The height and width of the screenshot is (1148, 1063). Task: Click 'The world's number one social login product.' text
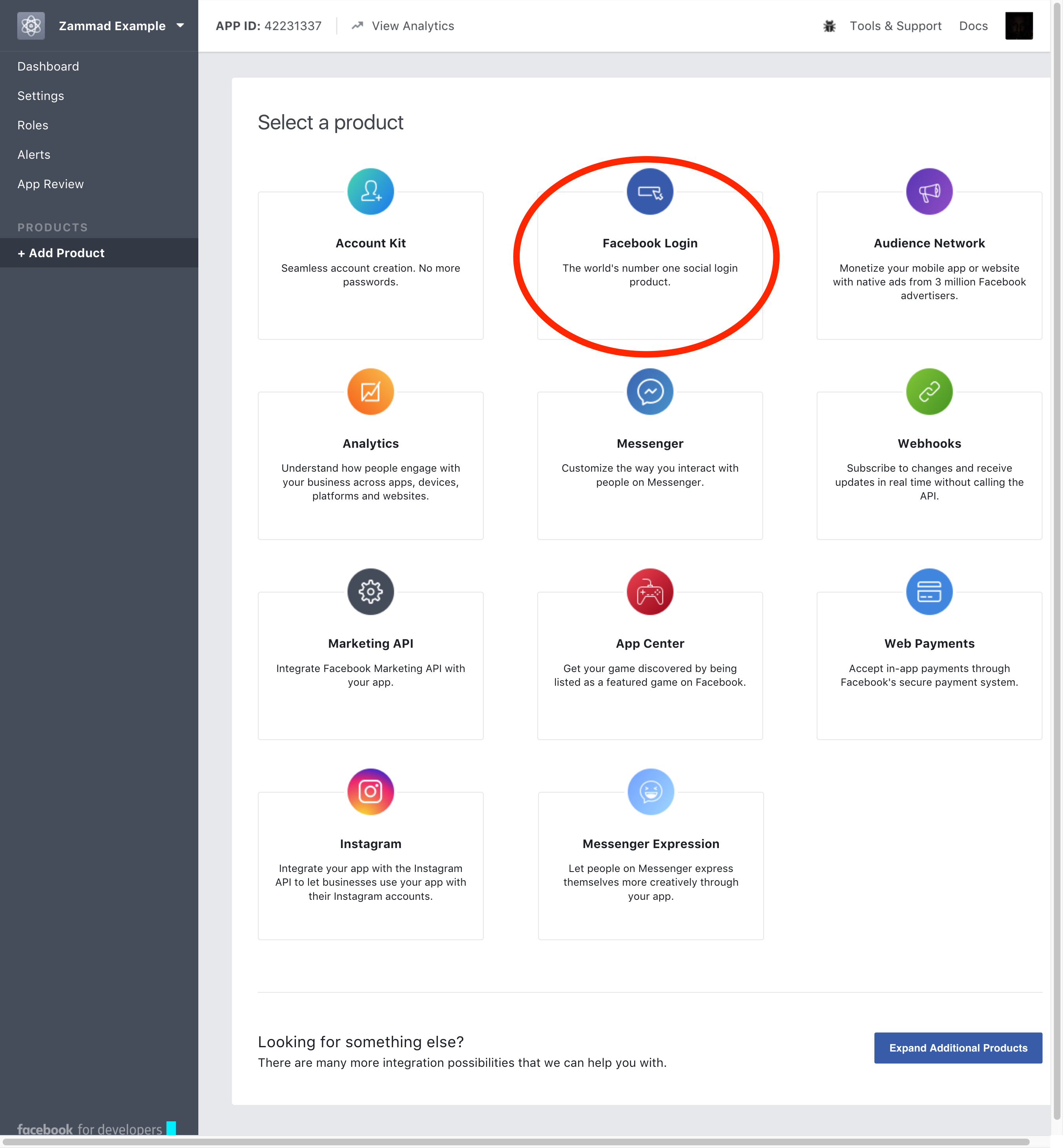coord(650,275)
